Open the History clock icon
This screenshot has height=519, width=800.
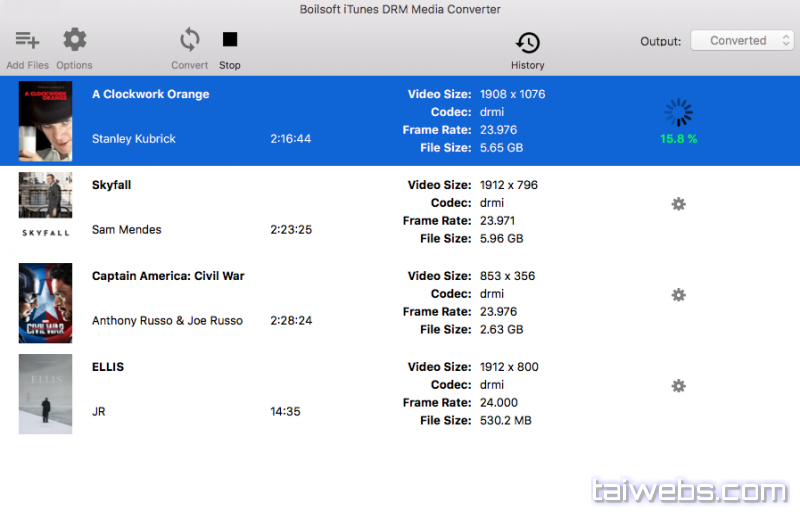click(527, 43)
